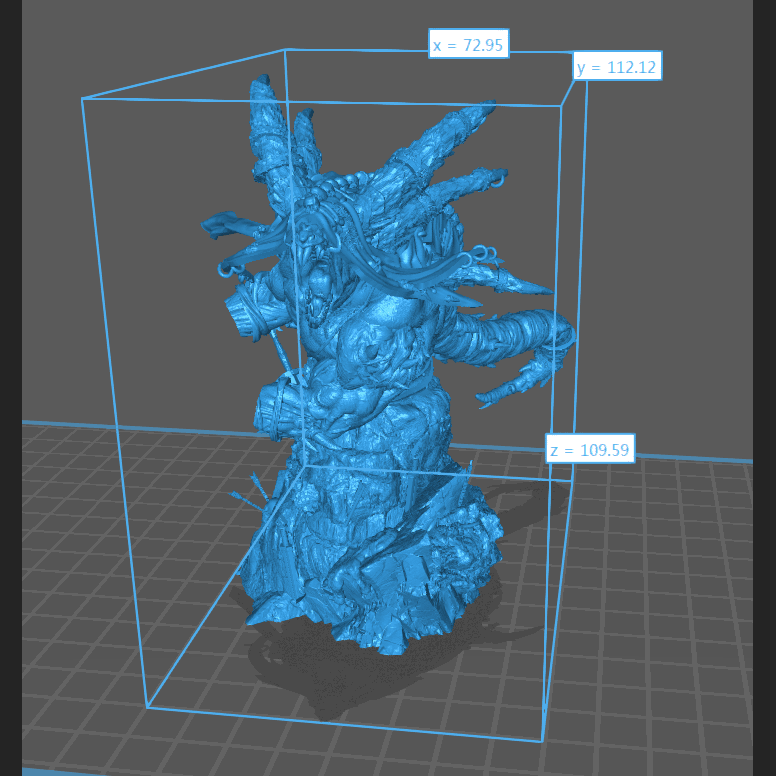
Task: Click the y = 112.12 dimension label
Action: click(617, 67)
